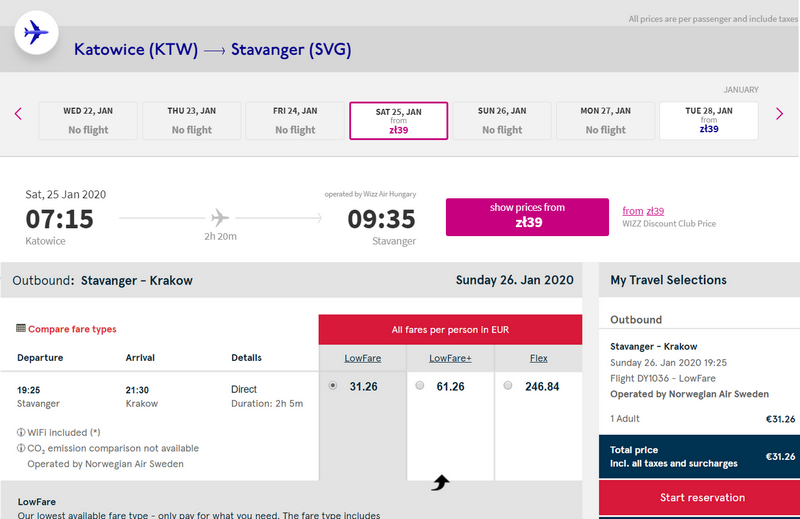
Task: Go to next week with right arrow
Action: (x=779, y=114)
